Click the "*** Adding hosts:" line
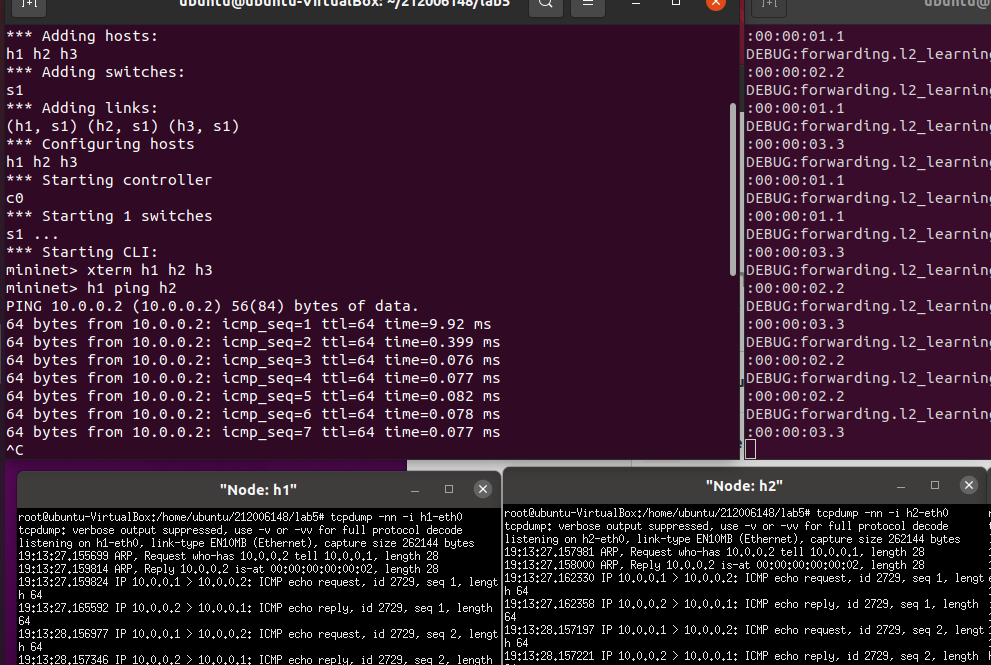Image resolution: width=991 pixels, height=665 pixels. click(82, 36)
